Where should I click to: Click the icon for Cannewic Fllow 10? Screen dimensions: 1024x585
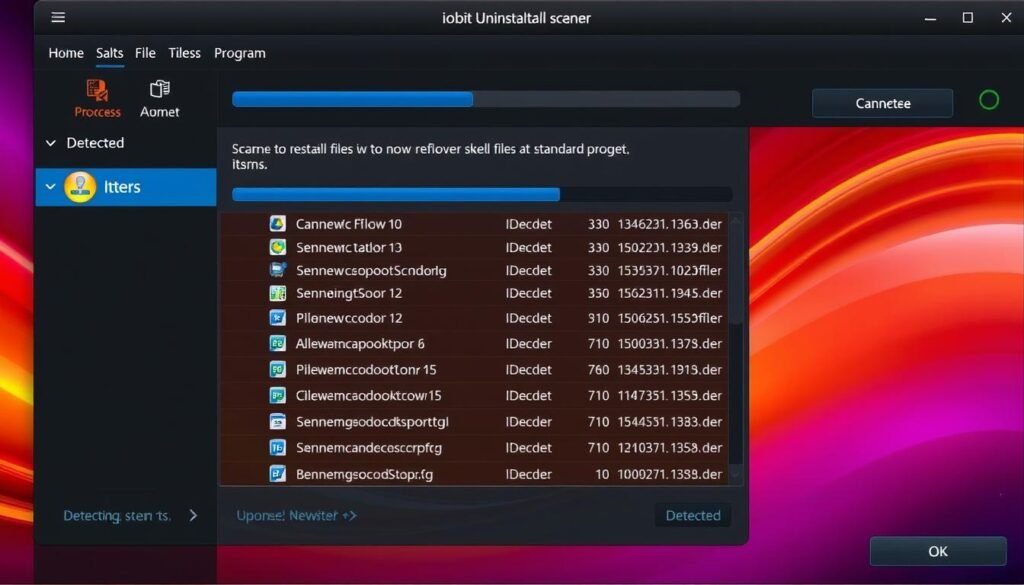(278, 224)
